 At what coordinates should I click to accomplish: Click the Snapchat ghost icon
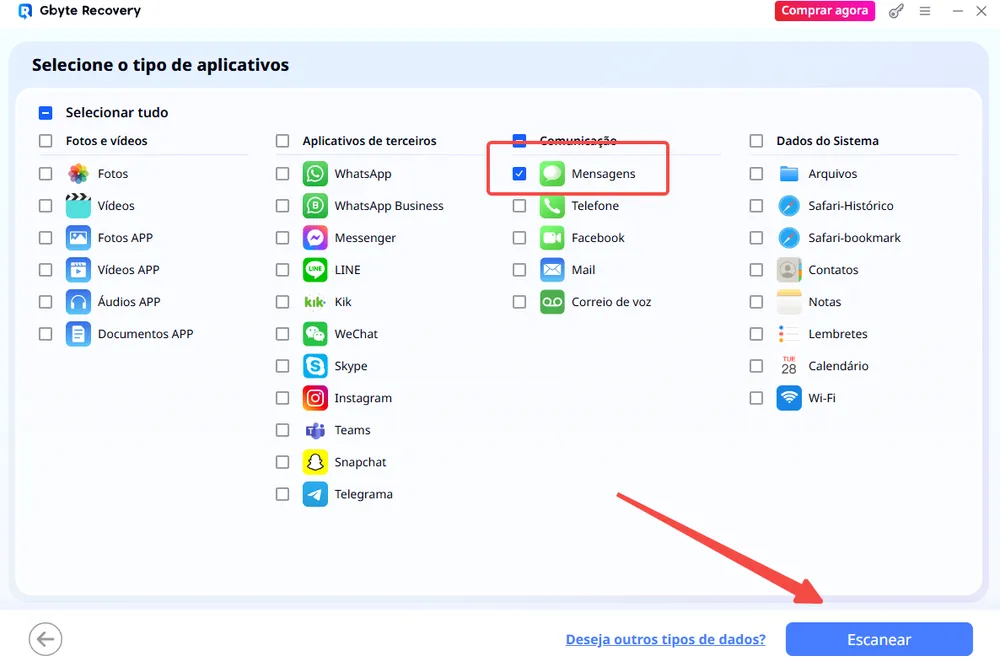click(x=315, y=462)
